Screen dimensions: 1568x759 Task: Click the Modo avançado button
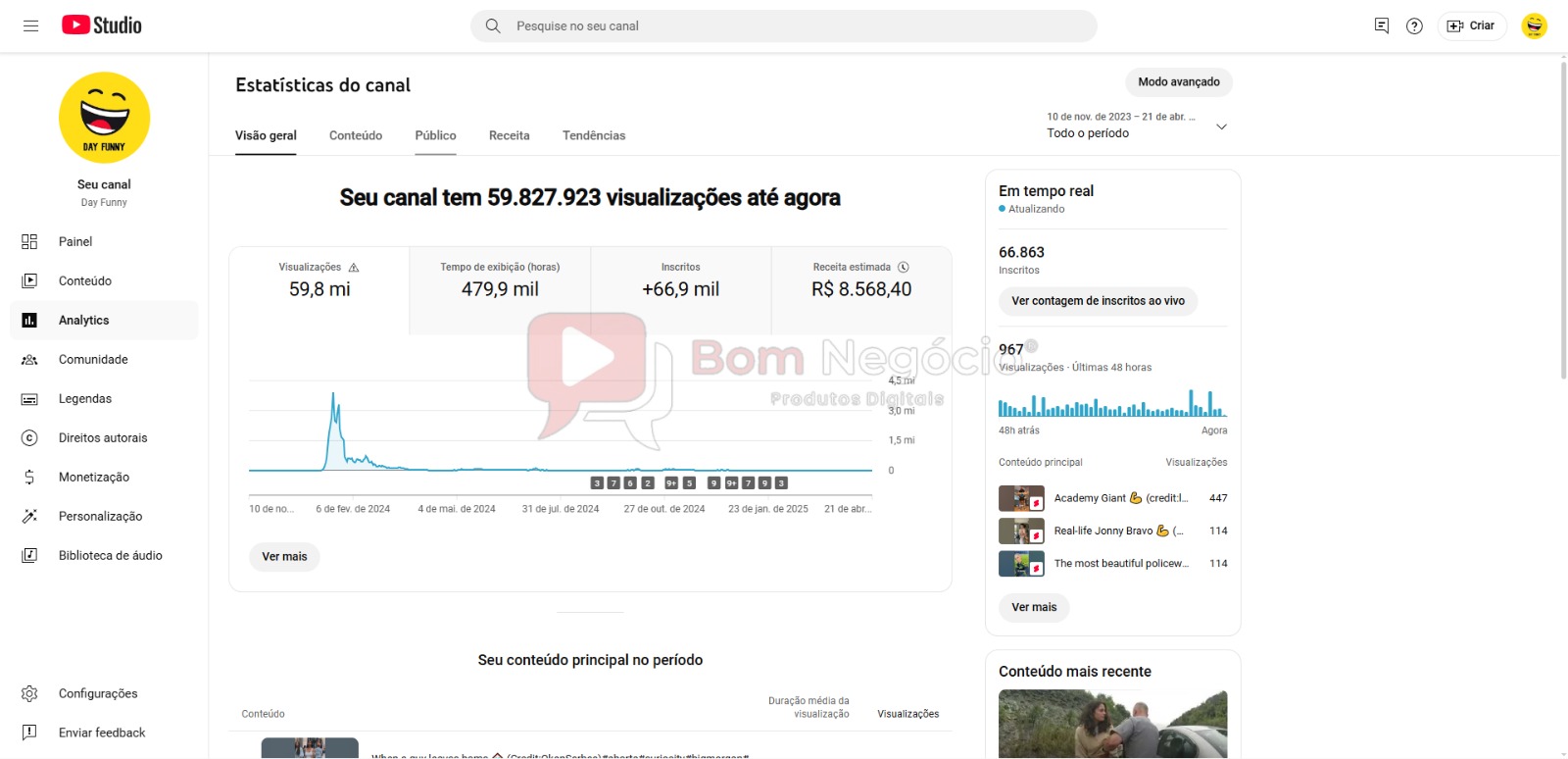click(1178, 82)
